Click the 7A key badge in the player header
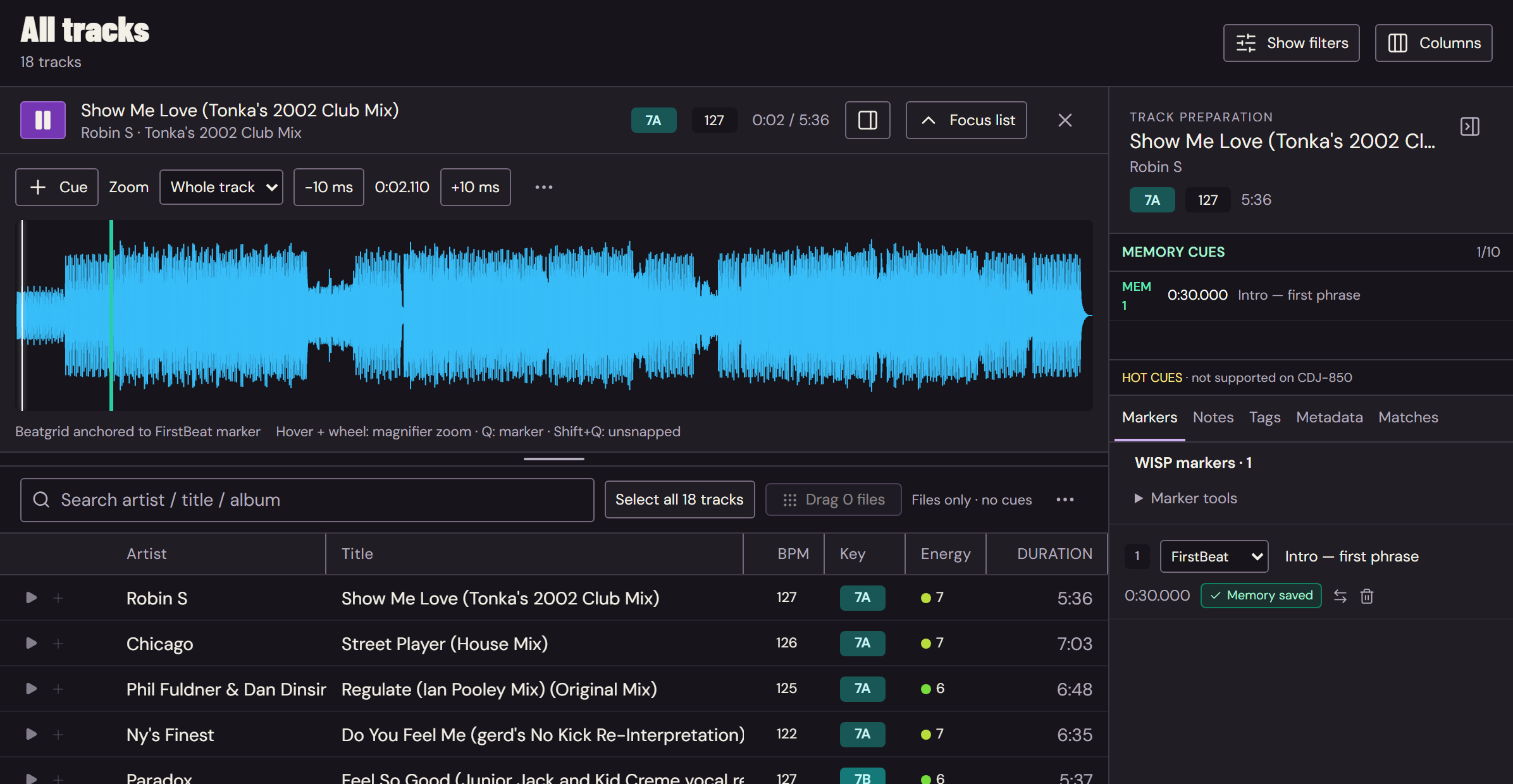1513x784 pixels. point(654,120)
